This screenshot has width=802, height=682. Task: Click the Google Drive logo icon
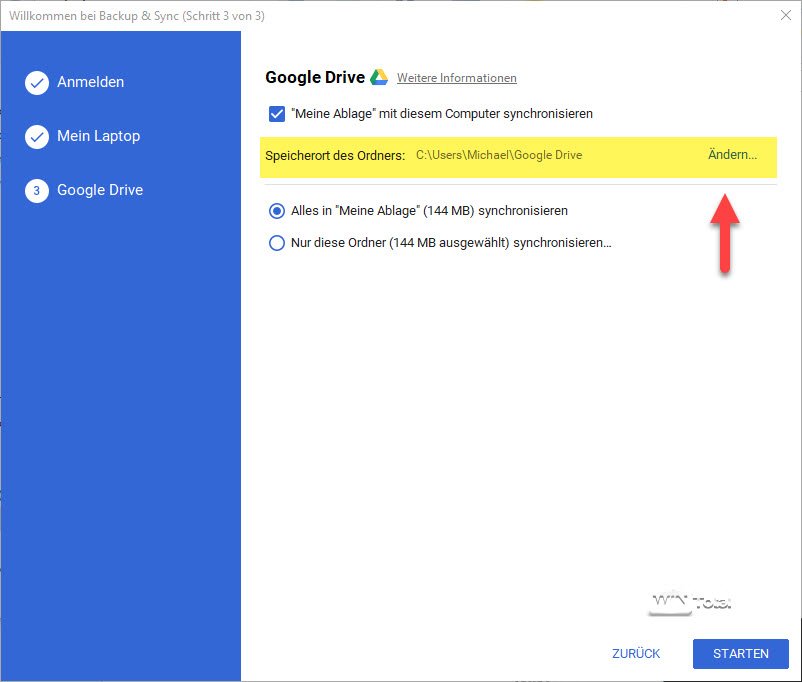coord(379,77)
